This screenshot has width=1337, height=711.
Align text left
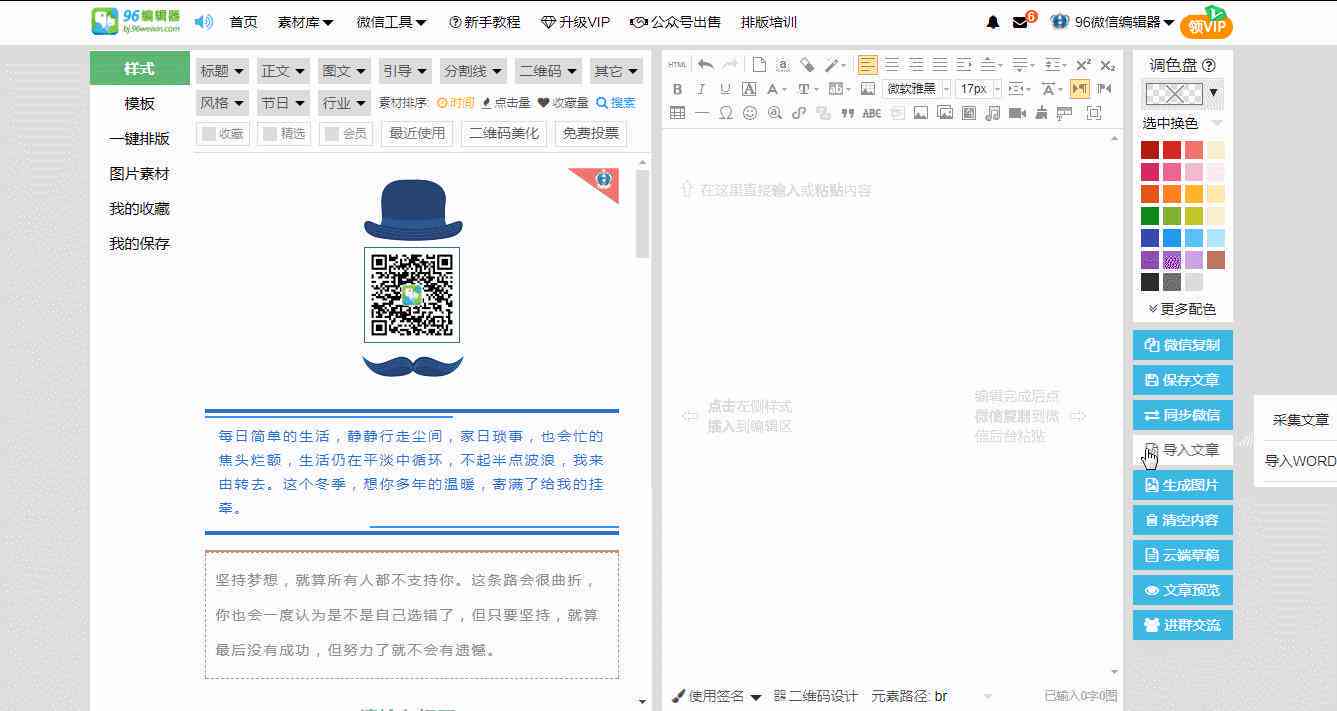pos(868,65)
